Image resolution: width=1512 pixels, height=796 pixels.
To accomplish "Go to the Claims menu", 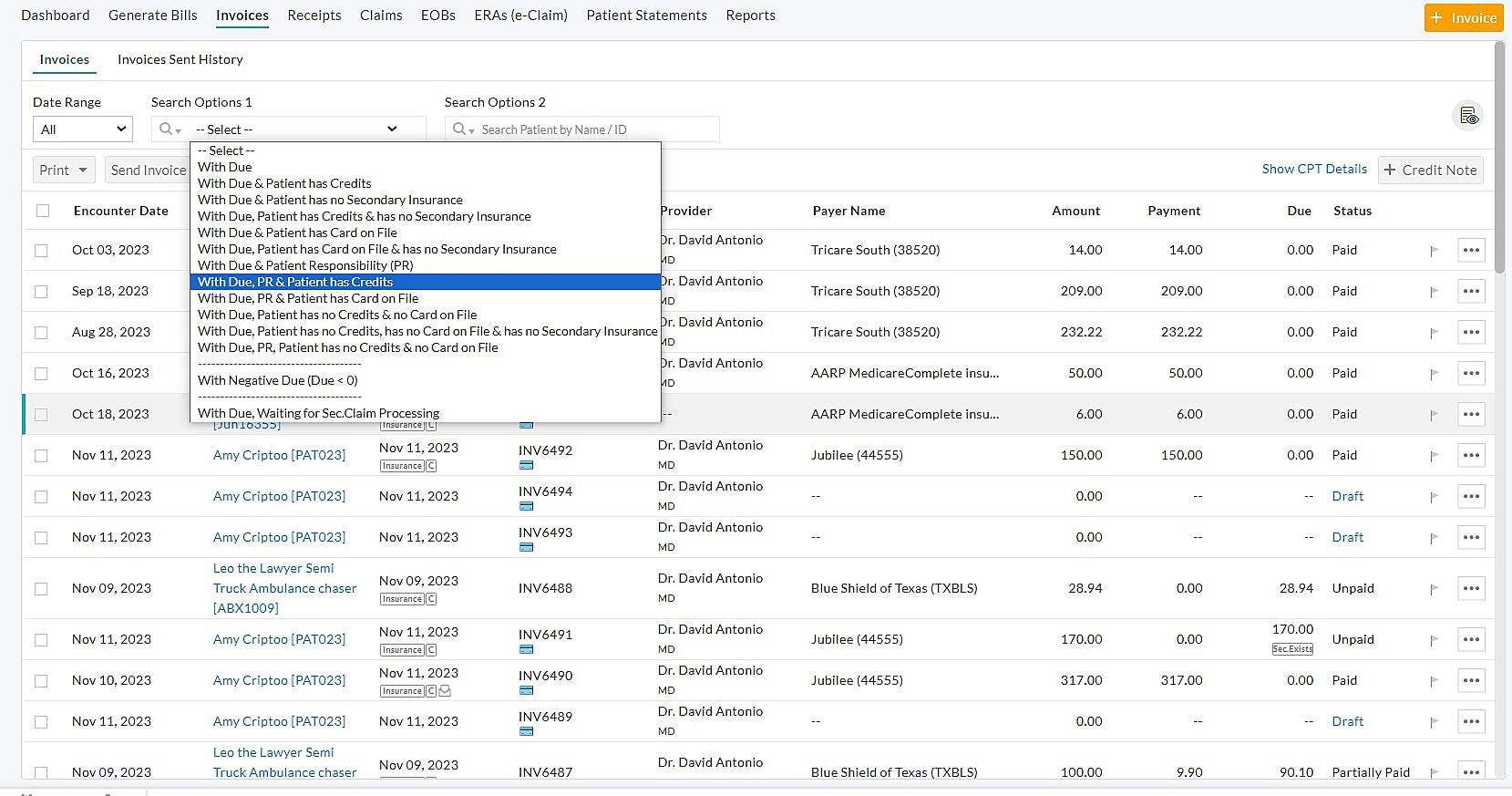I will click(381, 16).
